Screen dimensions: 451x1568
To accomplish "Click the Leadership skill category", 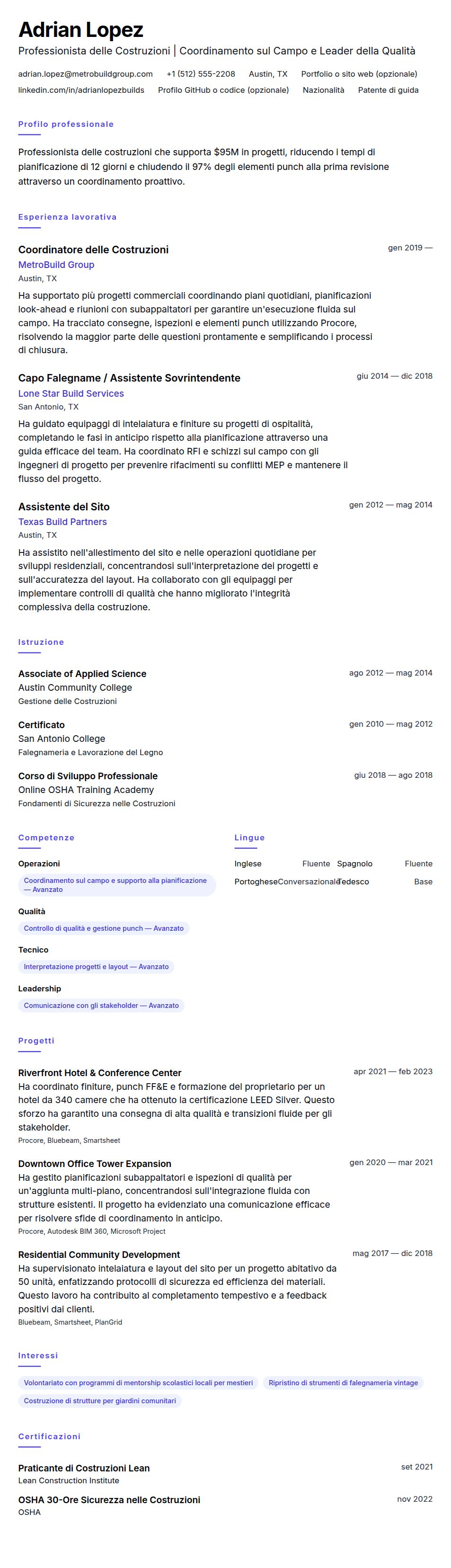I will (40, 989).
